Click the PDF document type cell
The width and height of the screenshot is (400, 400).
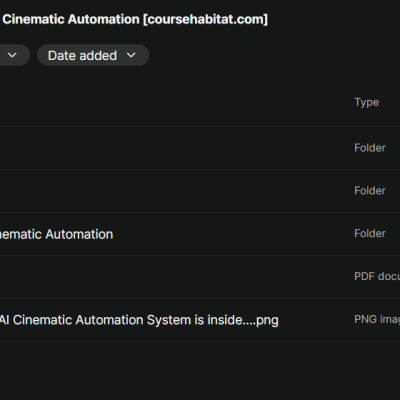click(377, 276)
